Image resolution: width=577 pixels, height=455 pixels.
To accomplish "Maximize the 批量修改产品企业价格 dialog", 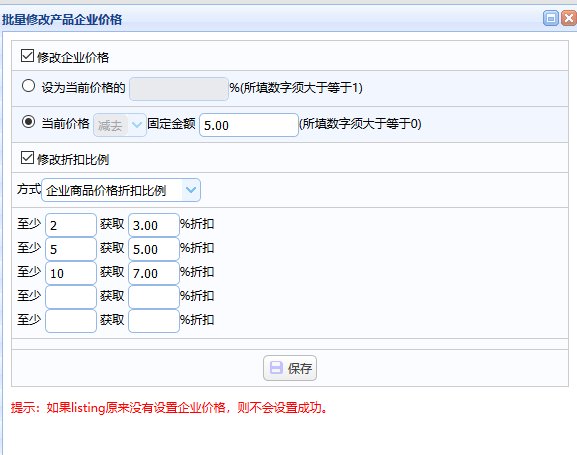I will [x=551, y=18].
